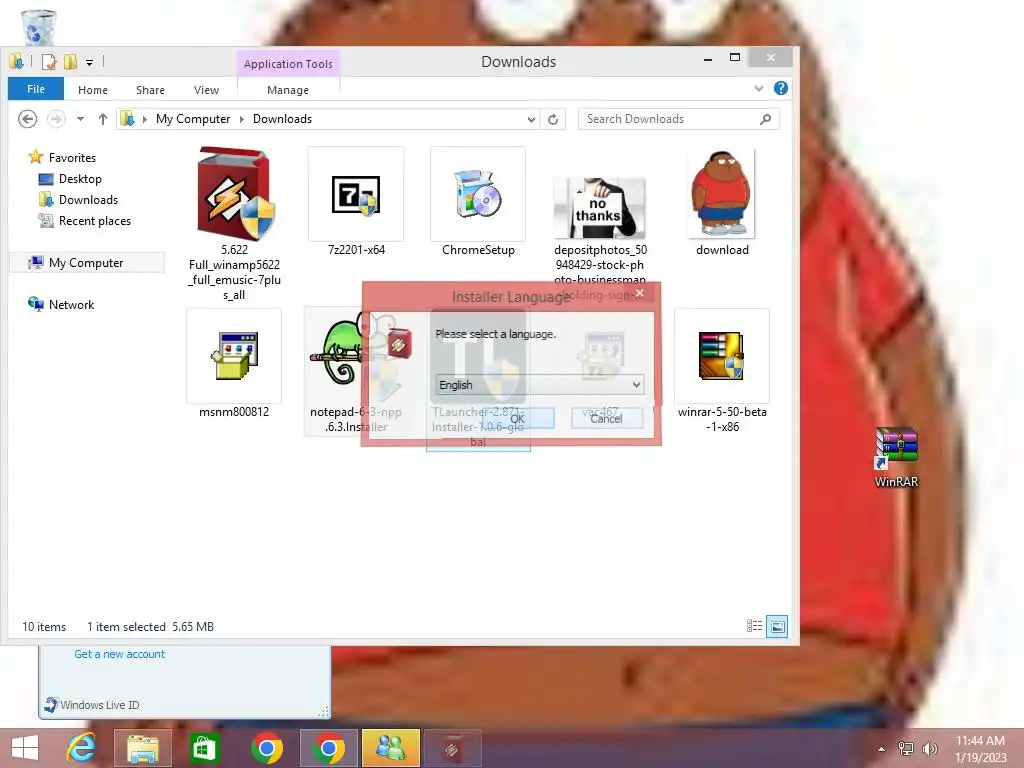Image resolution: width=1024 pixels, height=768 pixels.
Task: Open Windows Live Messenger taskbar icon
Action: tap(391, 748)
